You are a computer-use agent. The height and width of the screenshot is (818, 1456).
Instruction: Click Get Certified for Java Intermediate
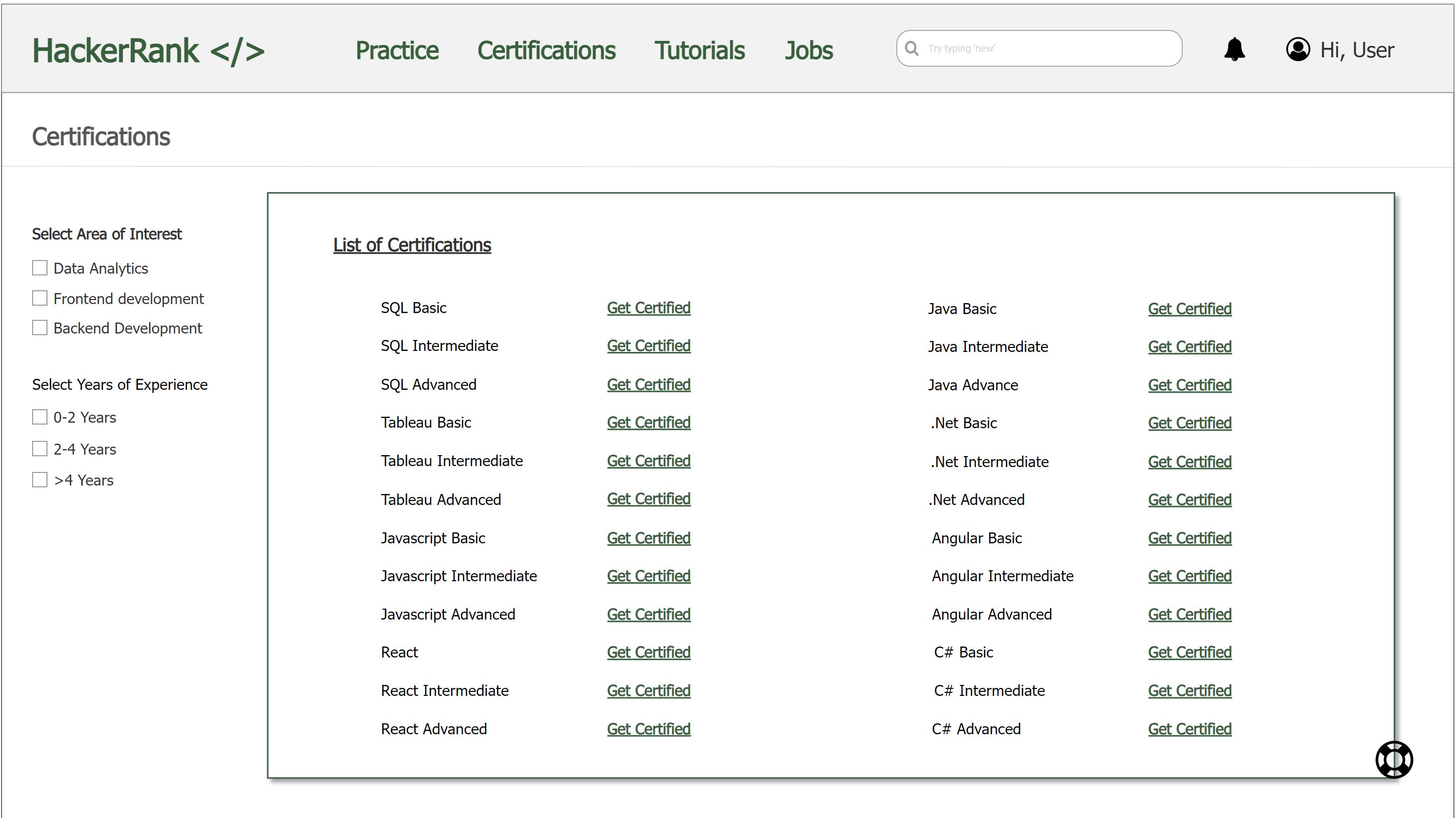pyautogui.click(x=1189, y=346)
